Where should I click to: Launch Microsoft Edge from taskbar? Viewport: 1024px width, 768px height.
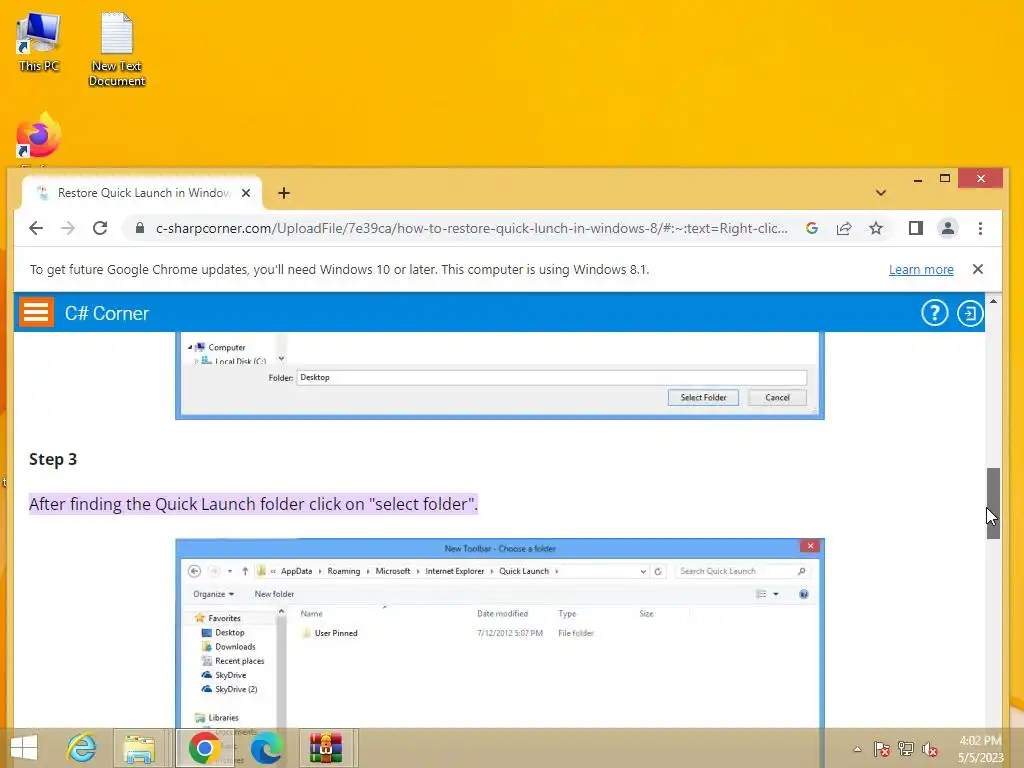pos(266,748)
